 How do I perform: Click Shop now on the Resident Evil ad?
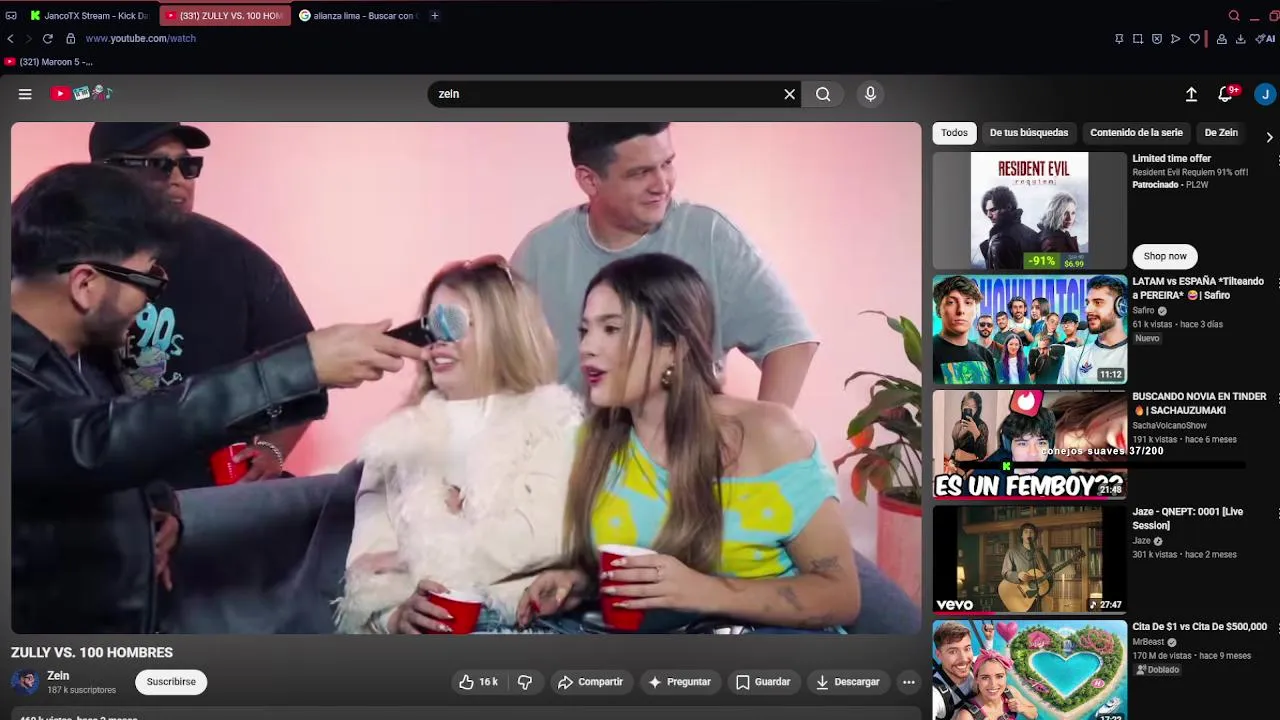[x=1165, y=256]
